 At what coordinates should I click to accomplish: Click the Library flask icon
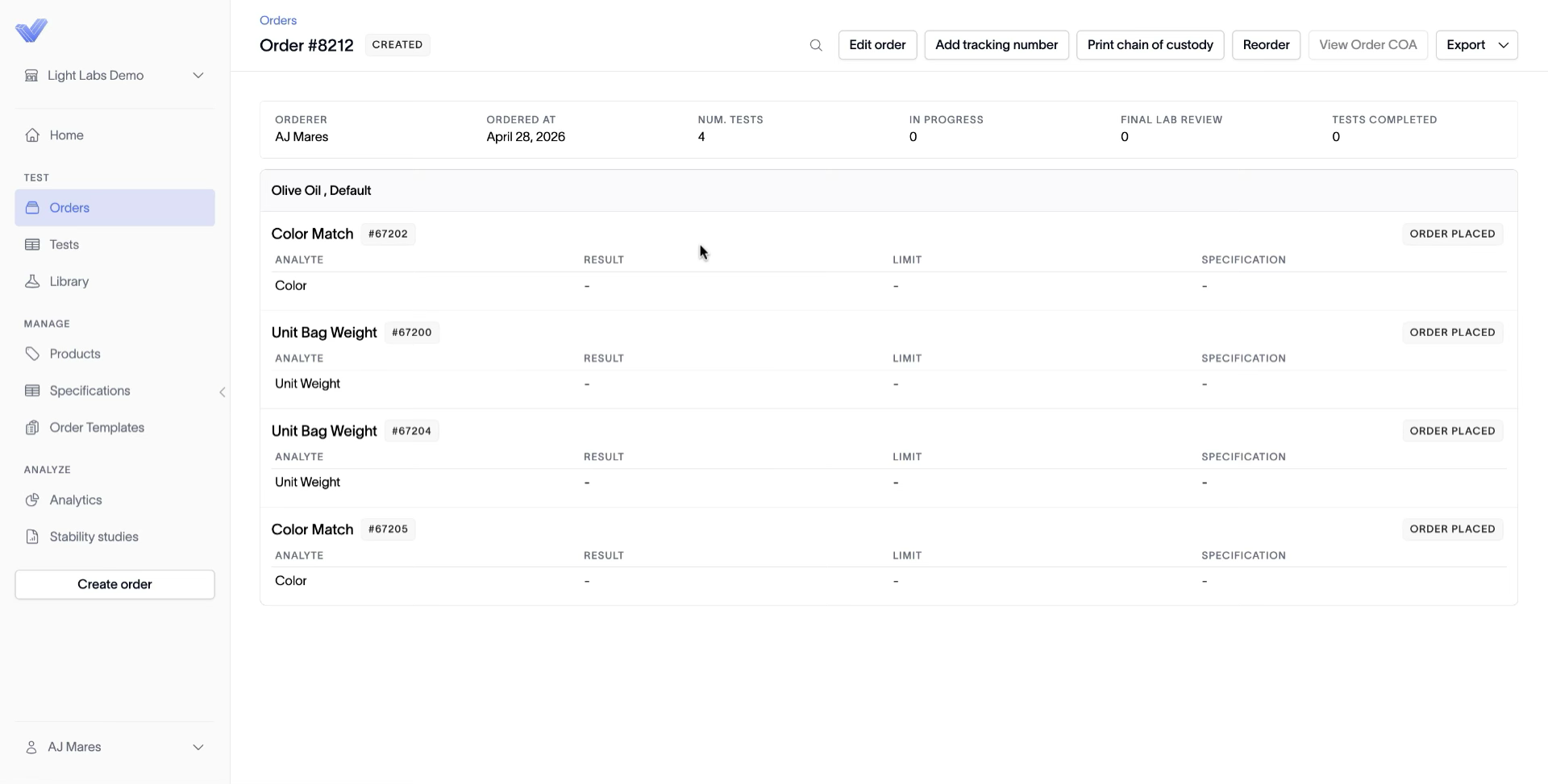point(32,281)
